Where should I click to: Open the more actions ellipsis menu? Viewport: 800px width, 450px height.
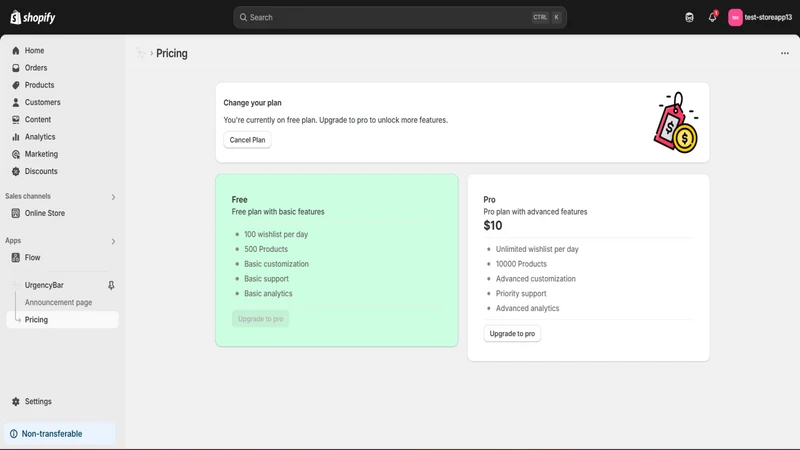coord(785,53)
